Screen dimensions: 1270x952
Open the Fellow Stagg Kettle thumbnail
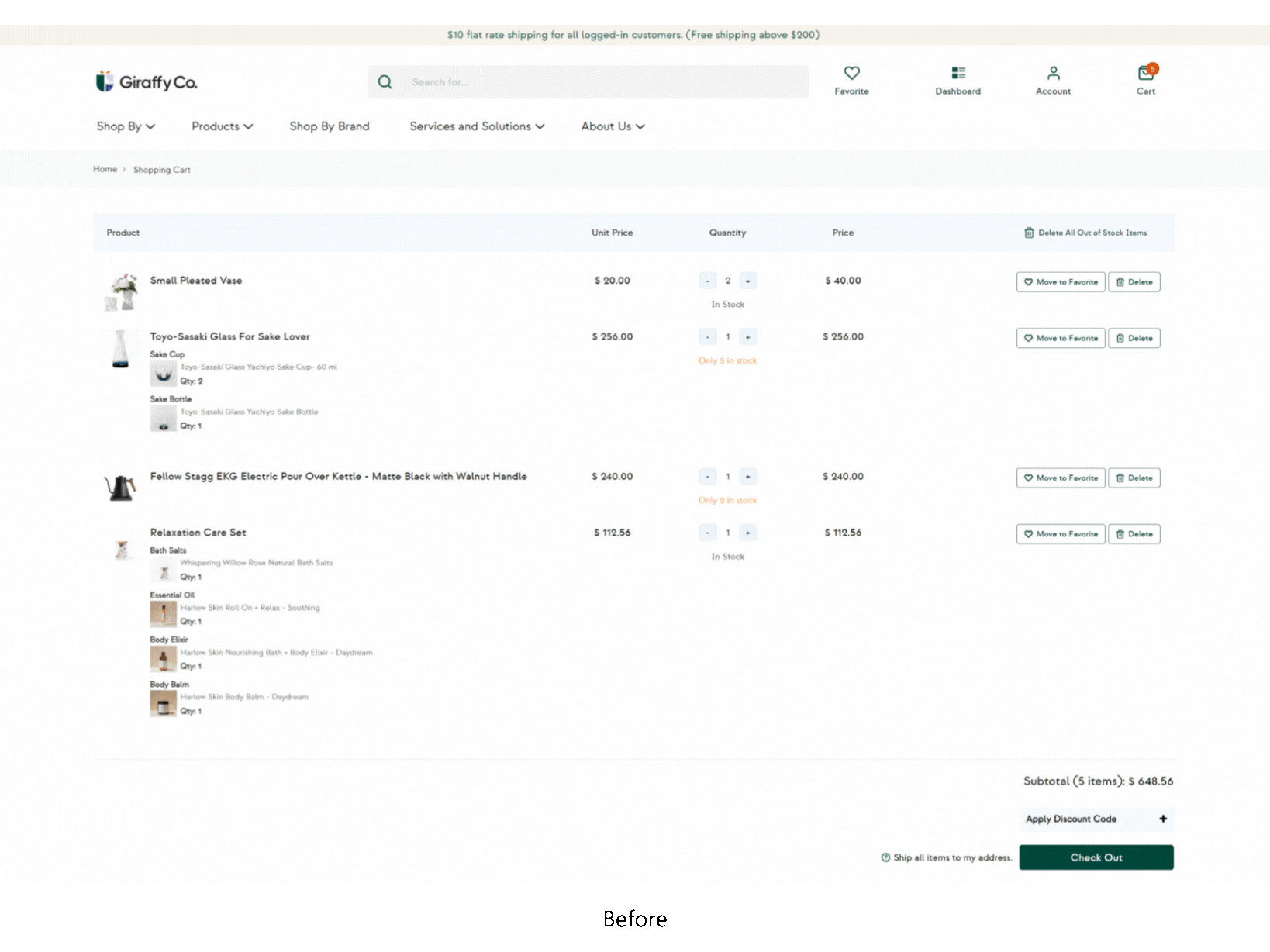click(x=120, y=487)
